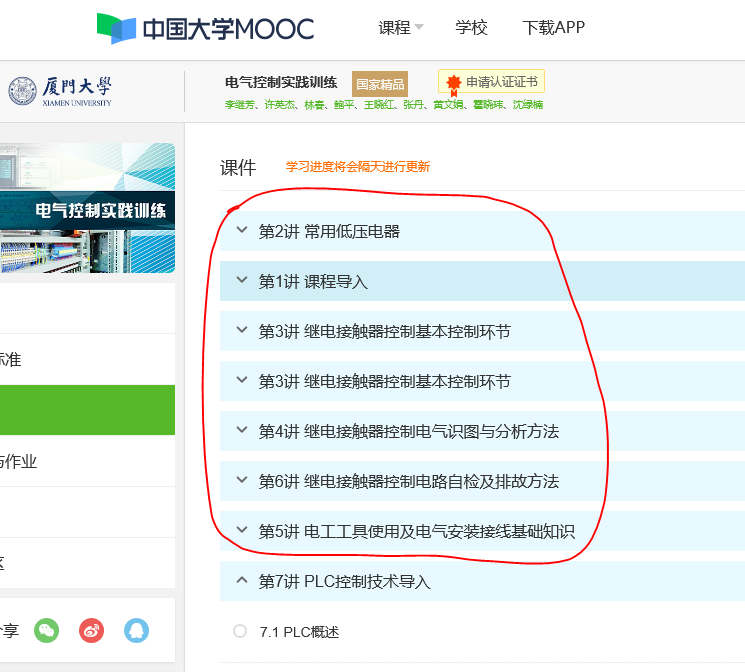The height and width of the screenshot is (672, 745).
Task: Select the green highlighted sidebar item
Action: point(87,410)
